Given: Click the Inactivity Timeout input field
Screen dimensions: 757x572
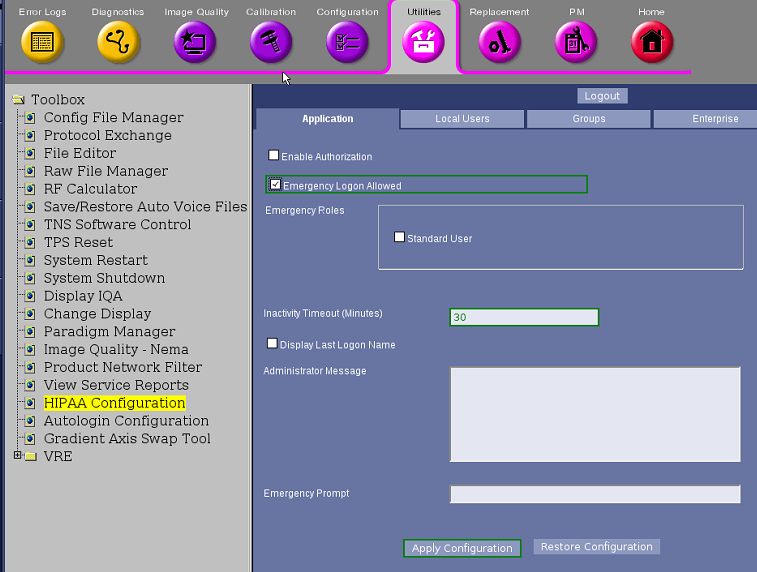Looking at the screenshot, I should (x=524, y=317).
